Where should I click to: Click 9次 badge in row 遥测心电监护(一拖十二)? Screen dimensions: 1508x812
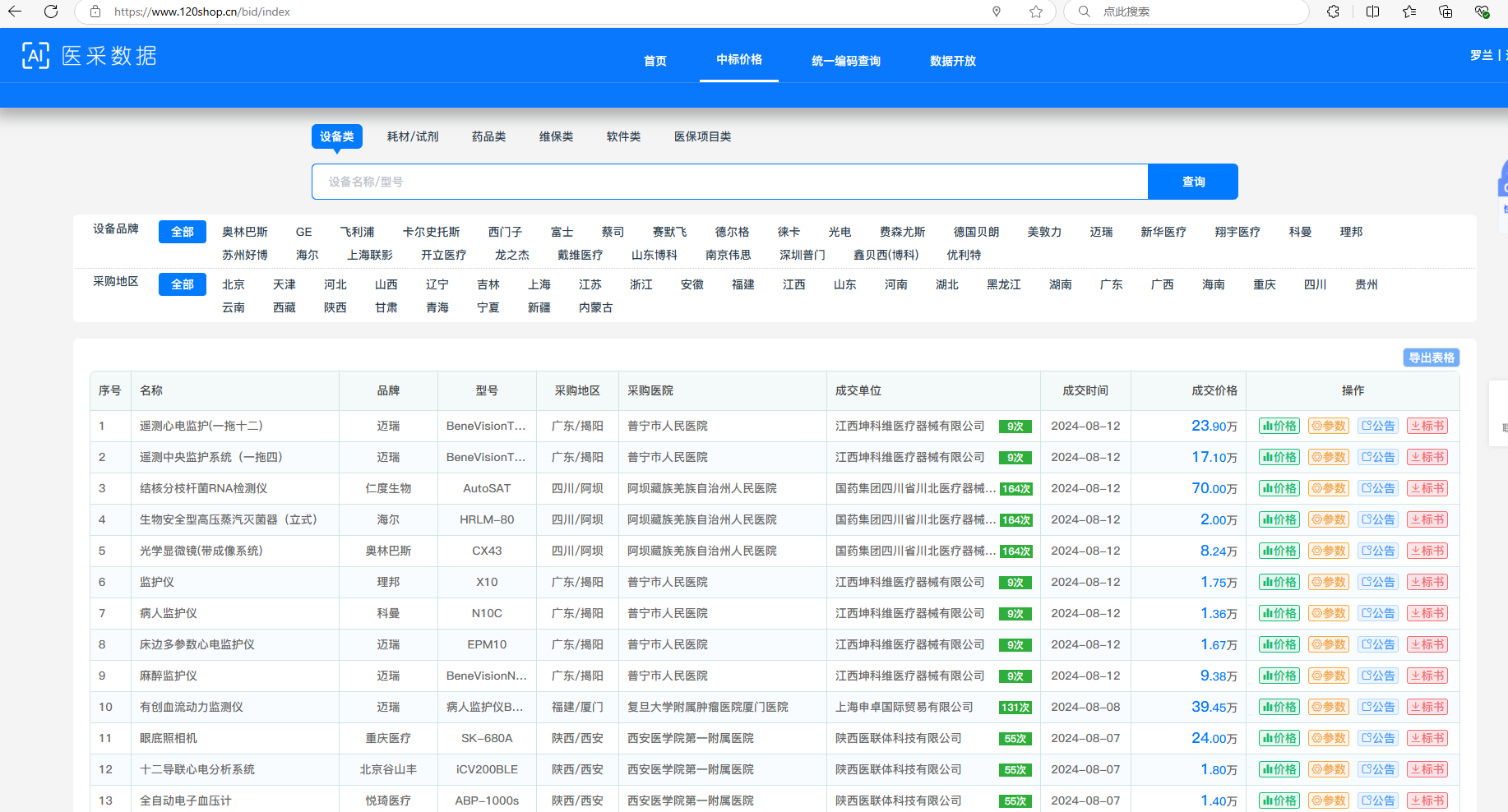[1015, 427]
